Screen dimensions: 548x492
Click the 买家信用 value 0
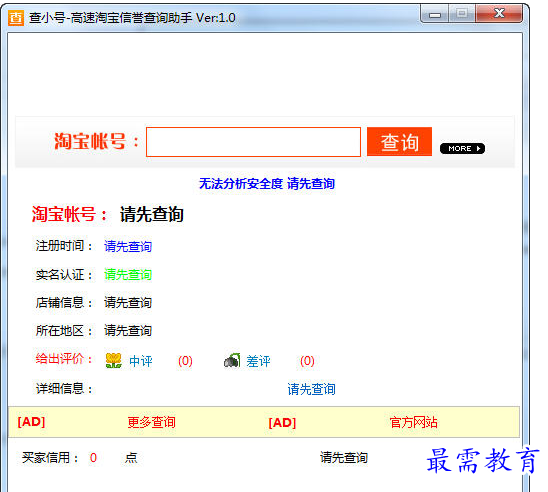click(x=93, y=458)
